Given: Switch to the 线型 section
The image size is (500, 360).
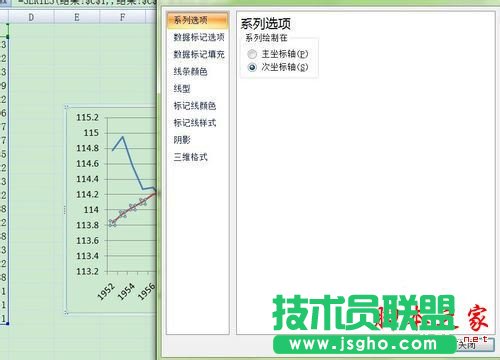Looking at the screenshot, I should (x=182, y=89).
